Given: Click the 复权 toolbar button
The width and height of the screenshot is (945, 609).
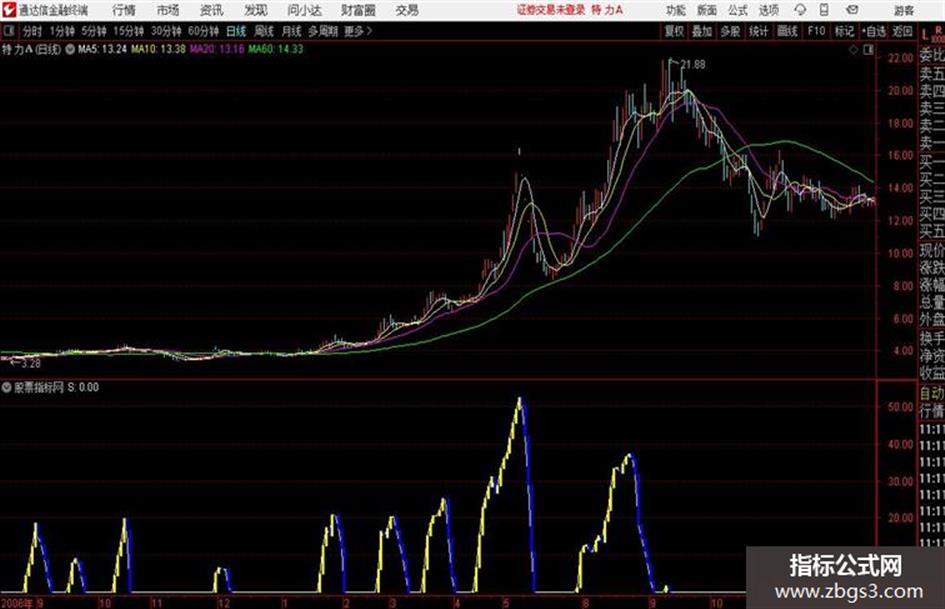Looking at the screenshot, I should pyautogui.click(x=674, y=31).
